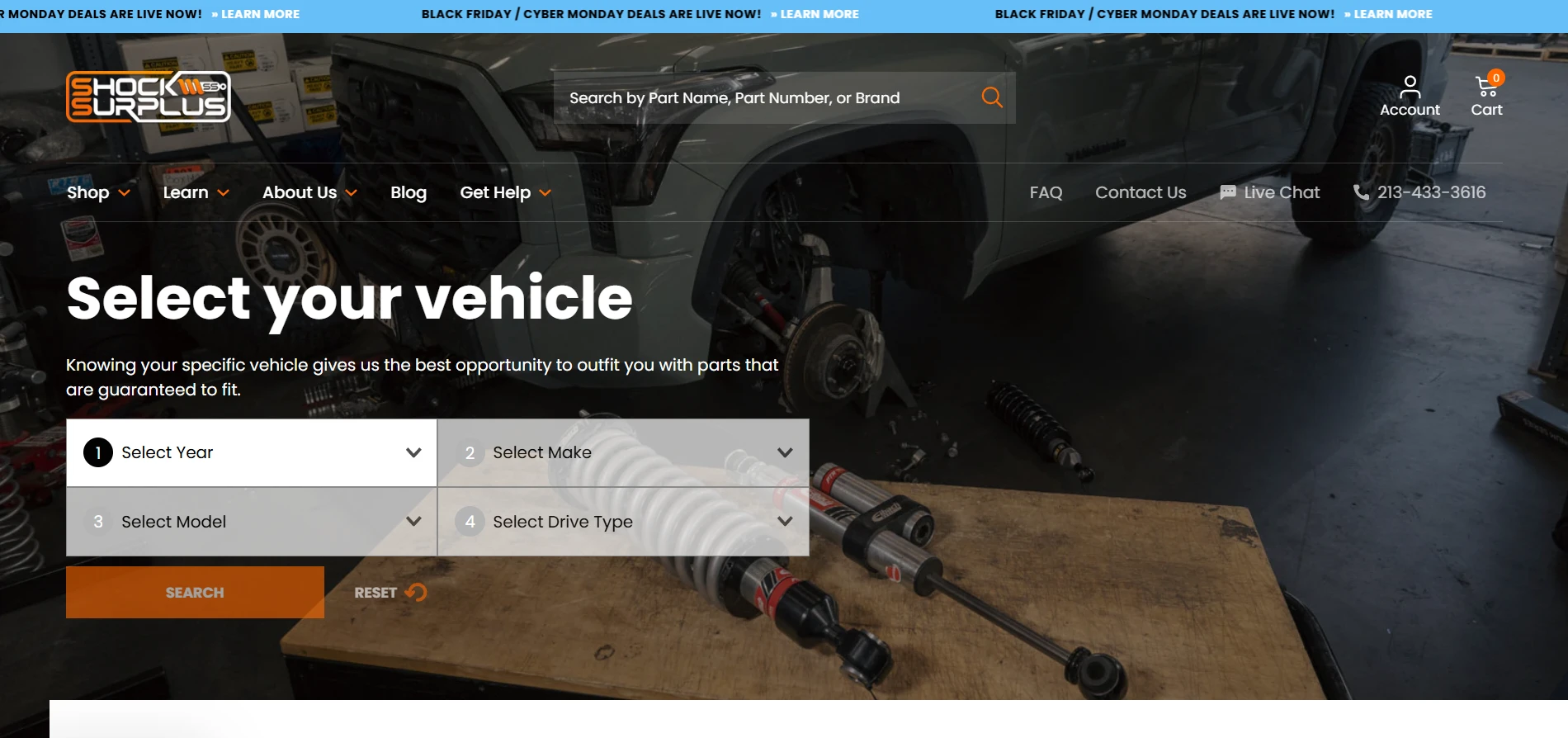This screenshot has height=738, width=1568.
Task: Expand the Learn menu
Action: pos(196,192)
